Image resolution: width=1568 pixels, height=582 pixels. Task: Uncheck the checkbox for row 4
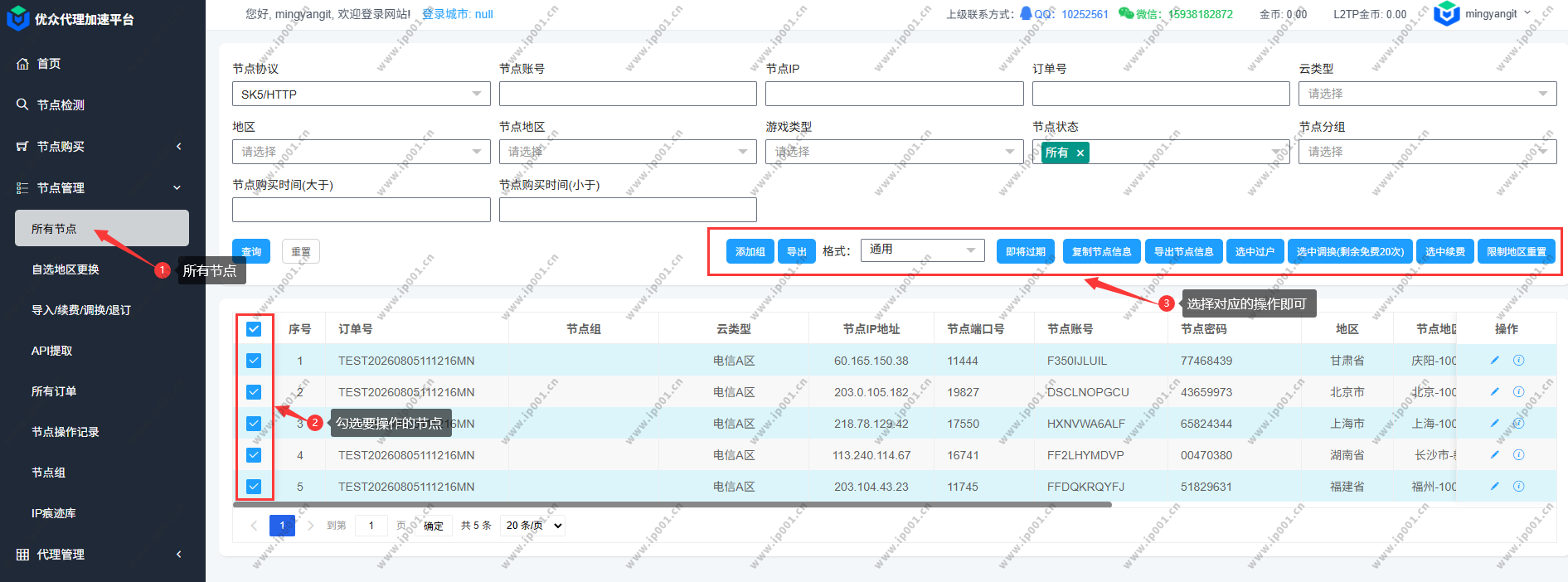pos(254,455)
